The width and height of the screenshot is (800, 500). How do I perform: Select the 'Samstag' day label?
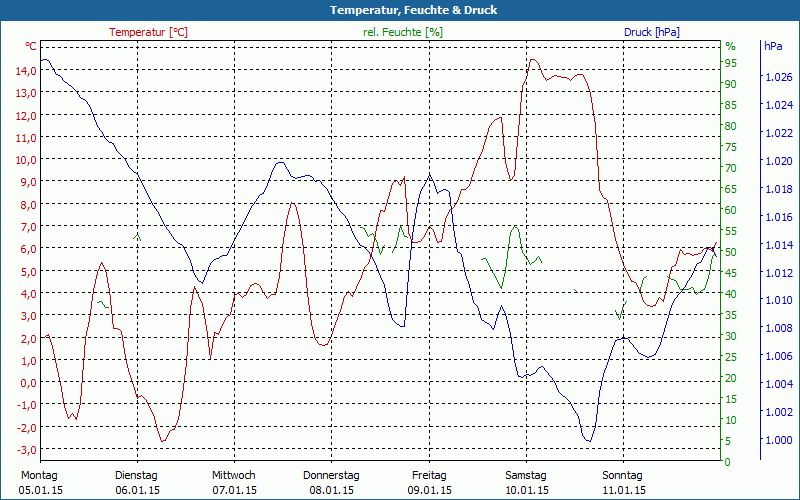point(526,475)
